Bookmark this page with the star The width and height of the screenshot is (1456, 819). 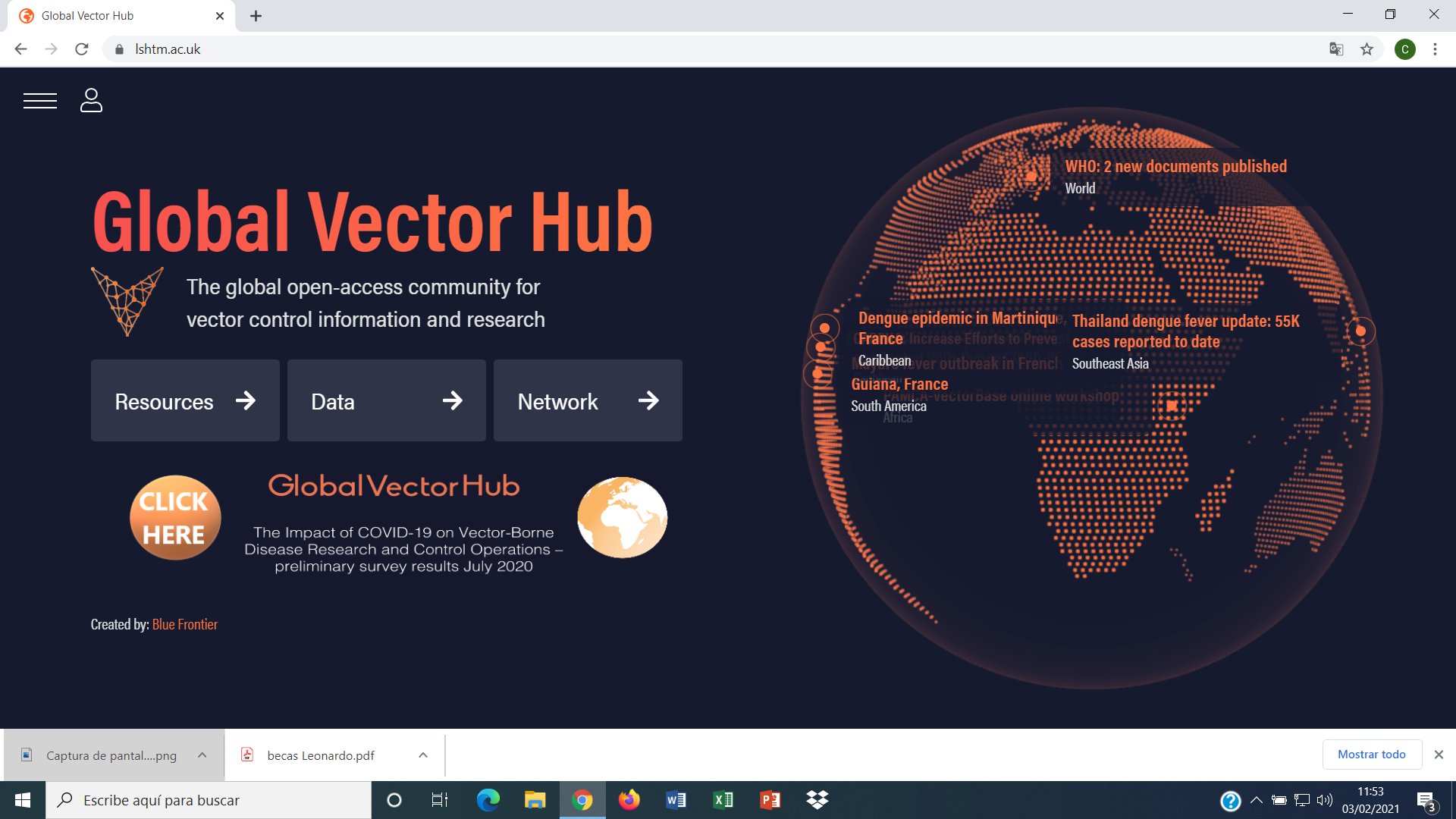tap(1367, 49)
